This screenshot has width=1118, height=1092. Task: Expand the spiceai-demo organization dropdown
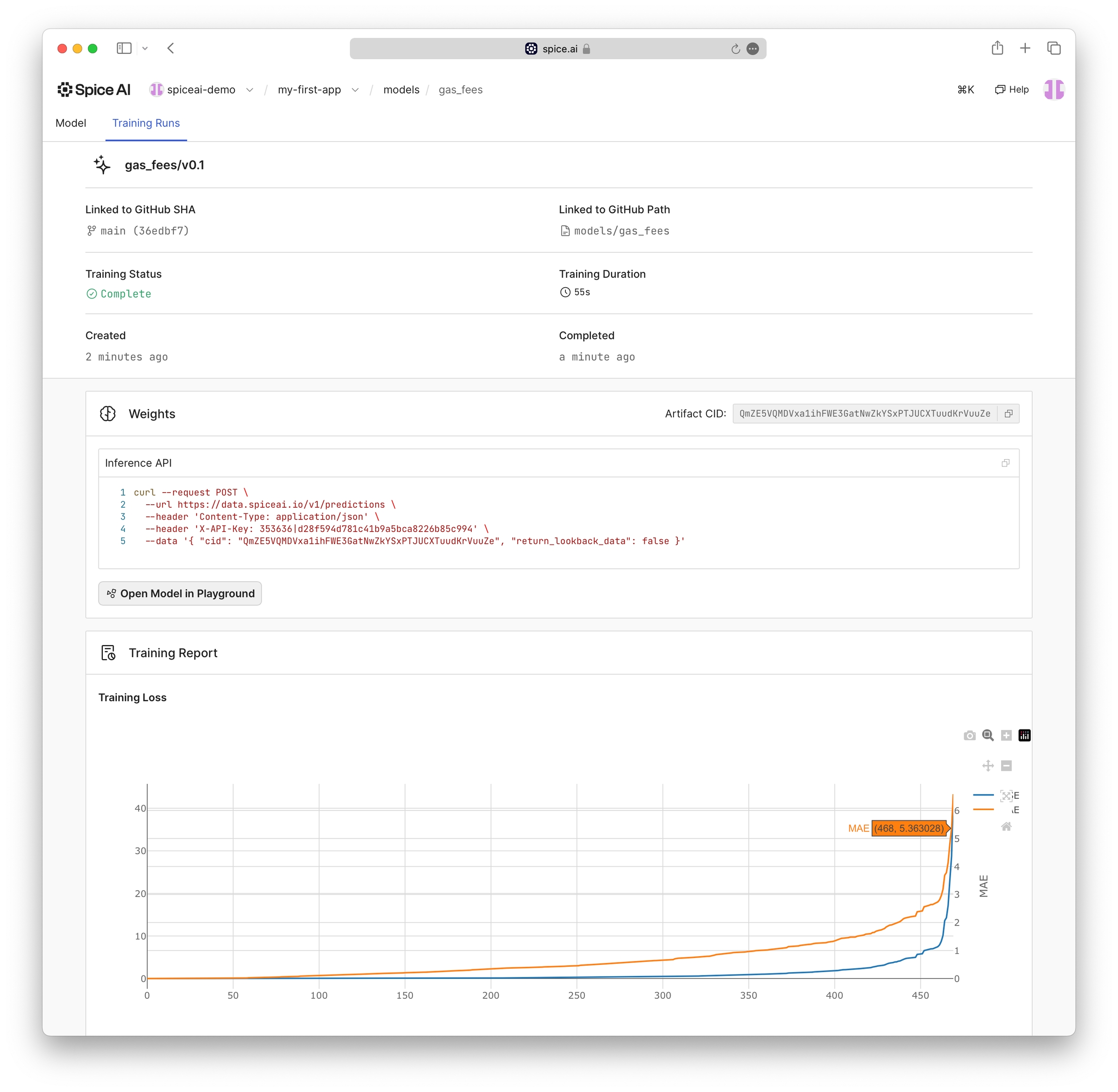pos(249,90)
